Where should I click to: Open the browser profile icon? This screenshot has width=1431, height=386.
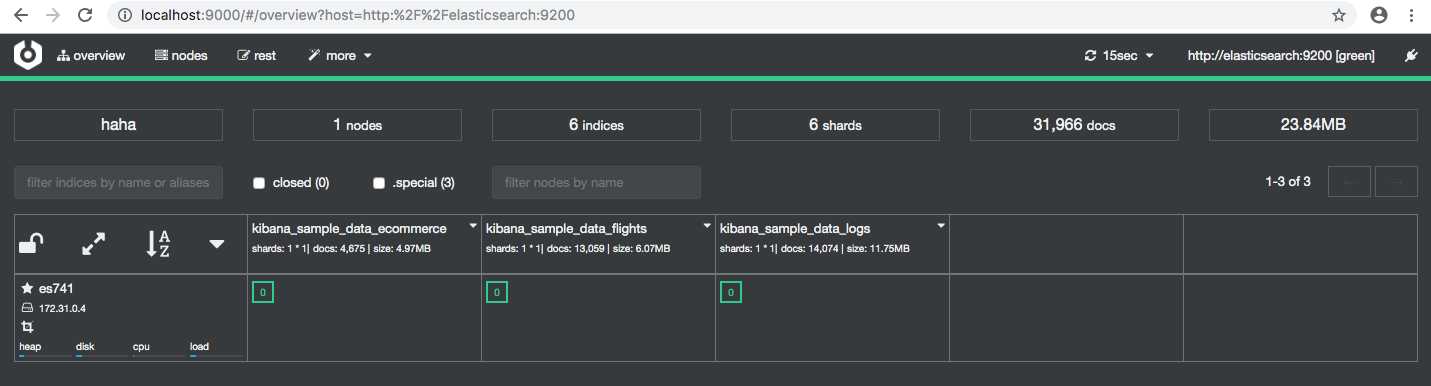[x=1380, y=15]
